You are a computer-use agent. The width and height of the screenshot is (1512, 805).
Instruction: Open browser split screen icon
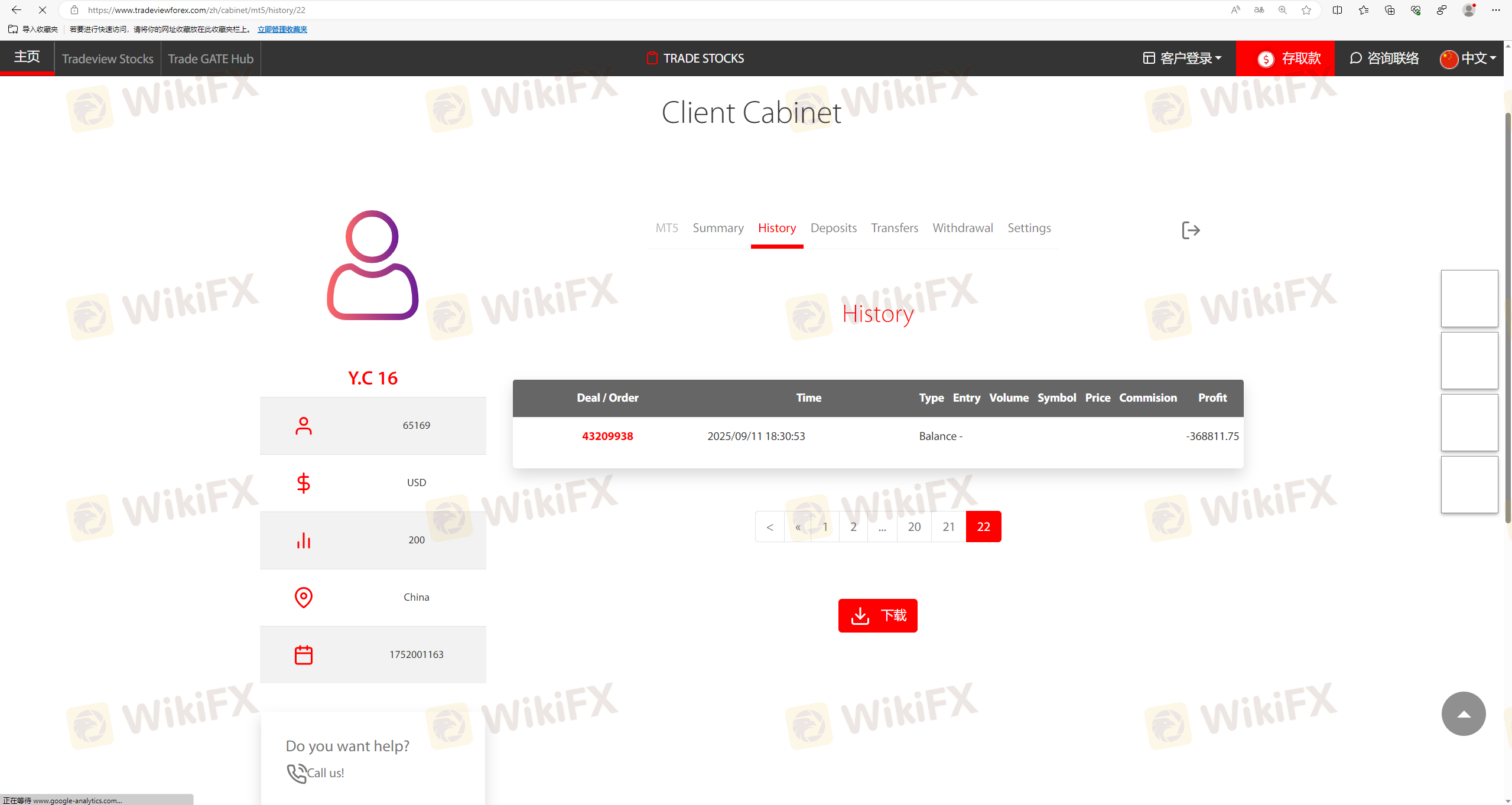(1338, 10)
